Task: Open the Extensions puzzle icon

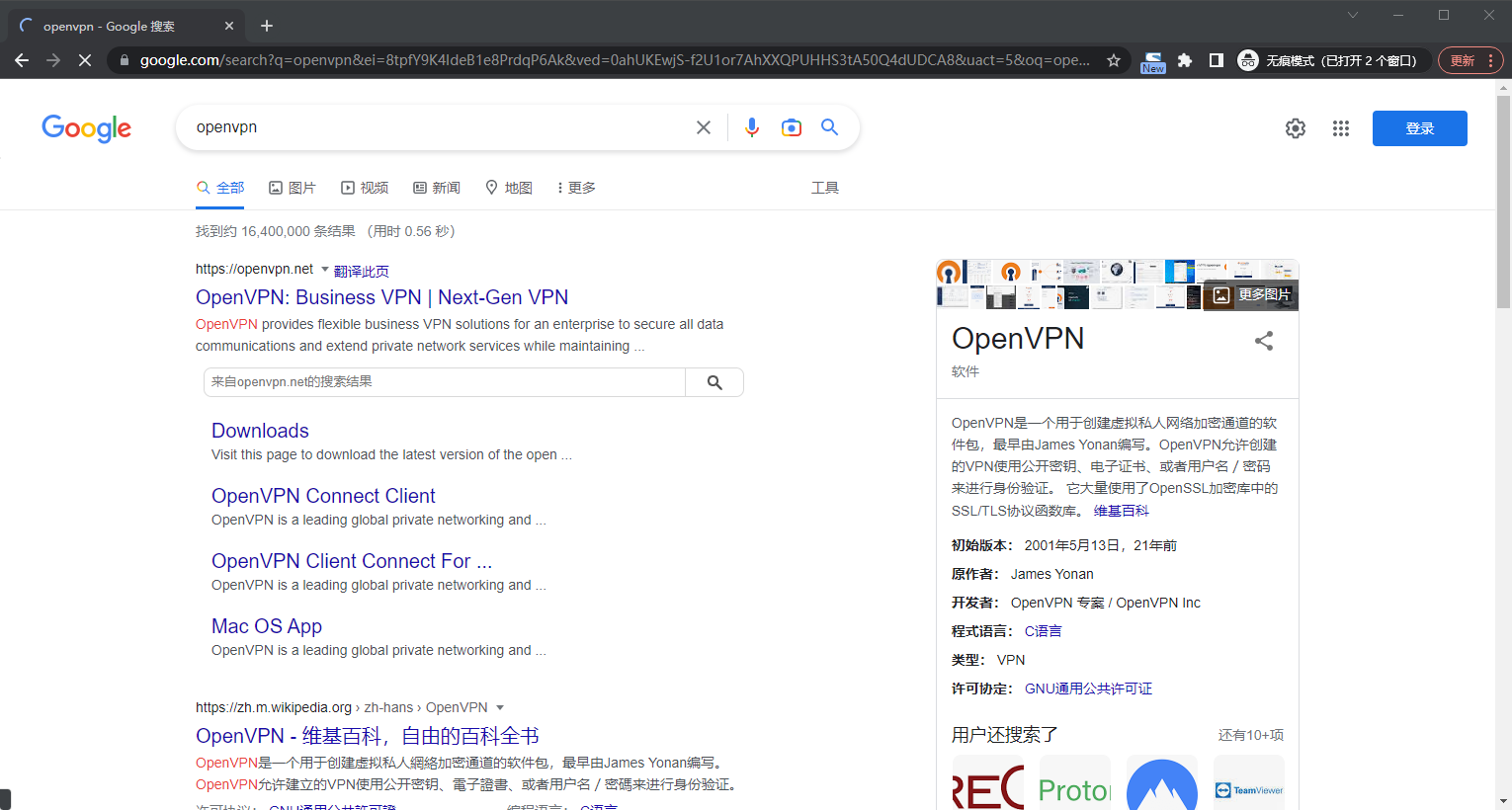Action: point(1185,60)
